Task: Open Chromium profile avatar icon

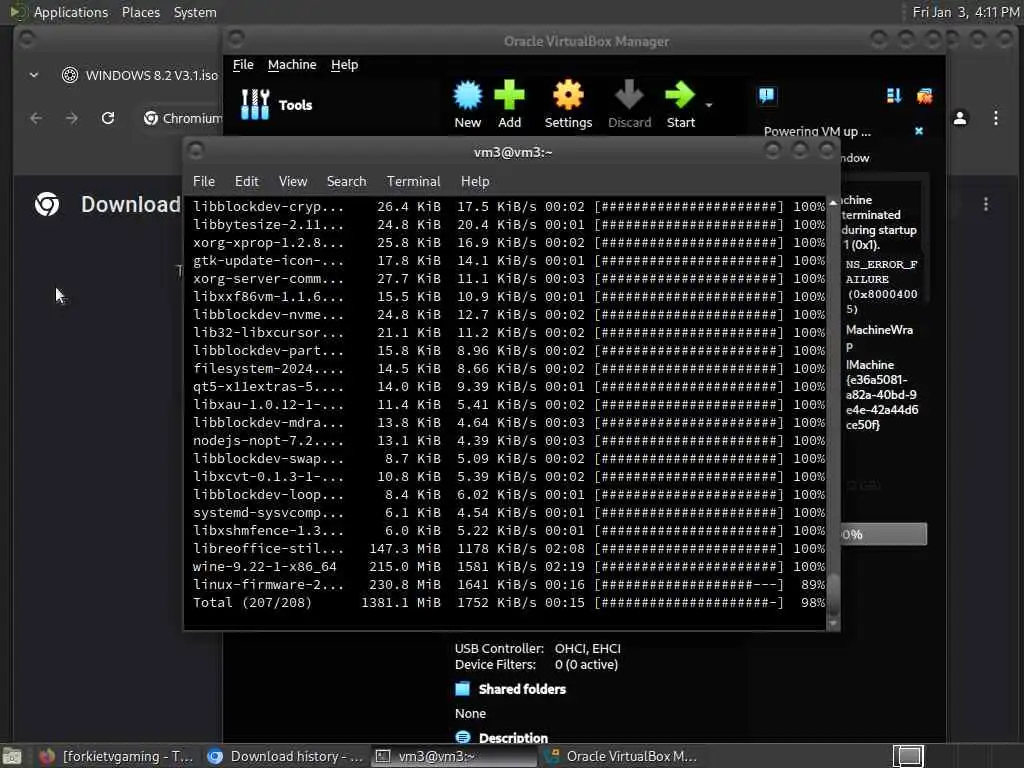Action: (x=960, y=118)
